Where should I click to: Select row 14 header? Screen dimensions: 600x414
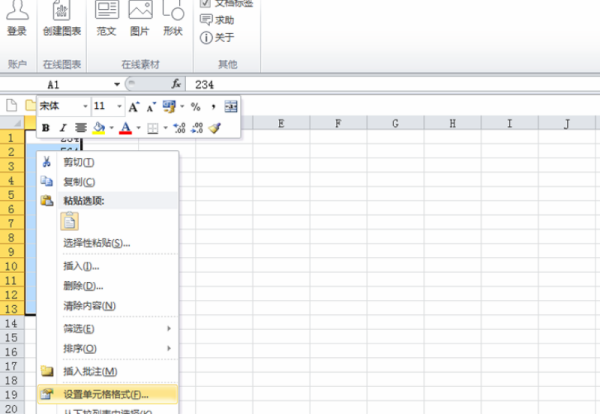[x=12, y=323]
